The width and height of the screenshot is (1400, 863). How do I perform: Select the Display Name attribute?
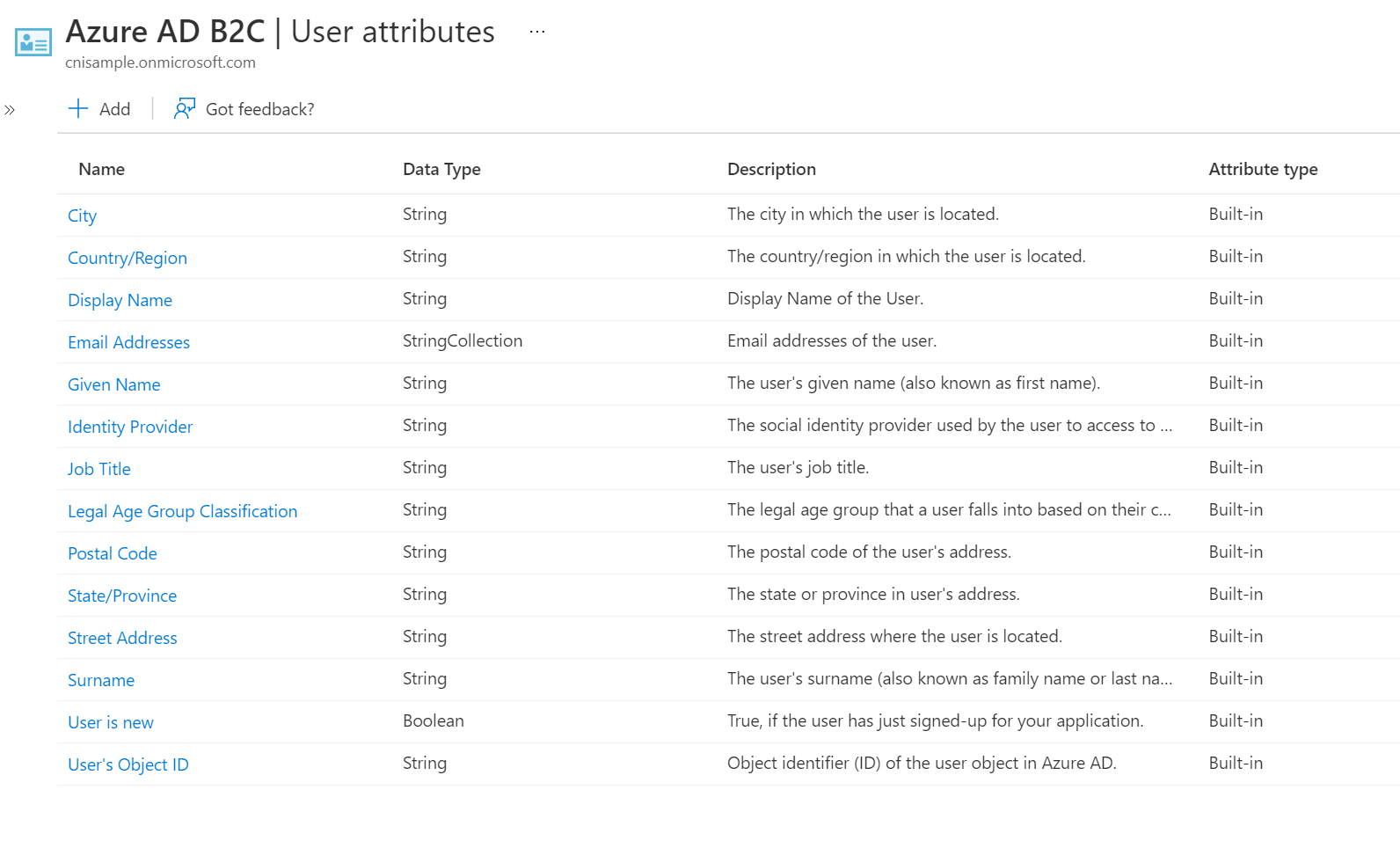point(120,300)
